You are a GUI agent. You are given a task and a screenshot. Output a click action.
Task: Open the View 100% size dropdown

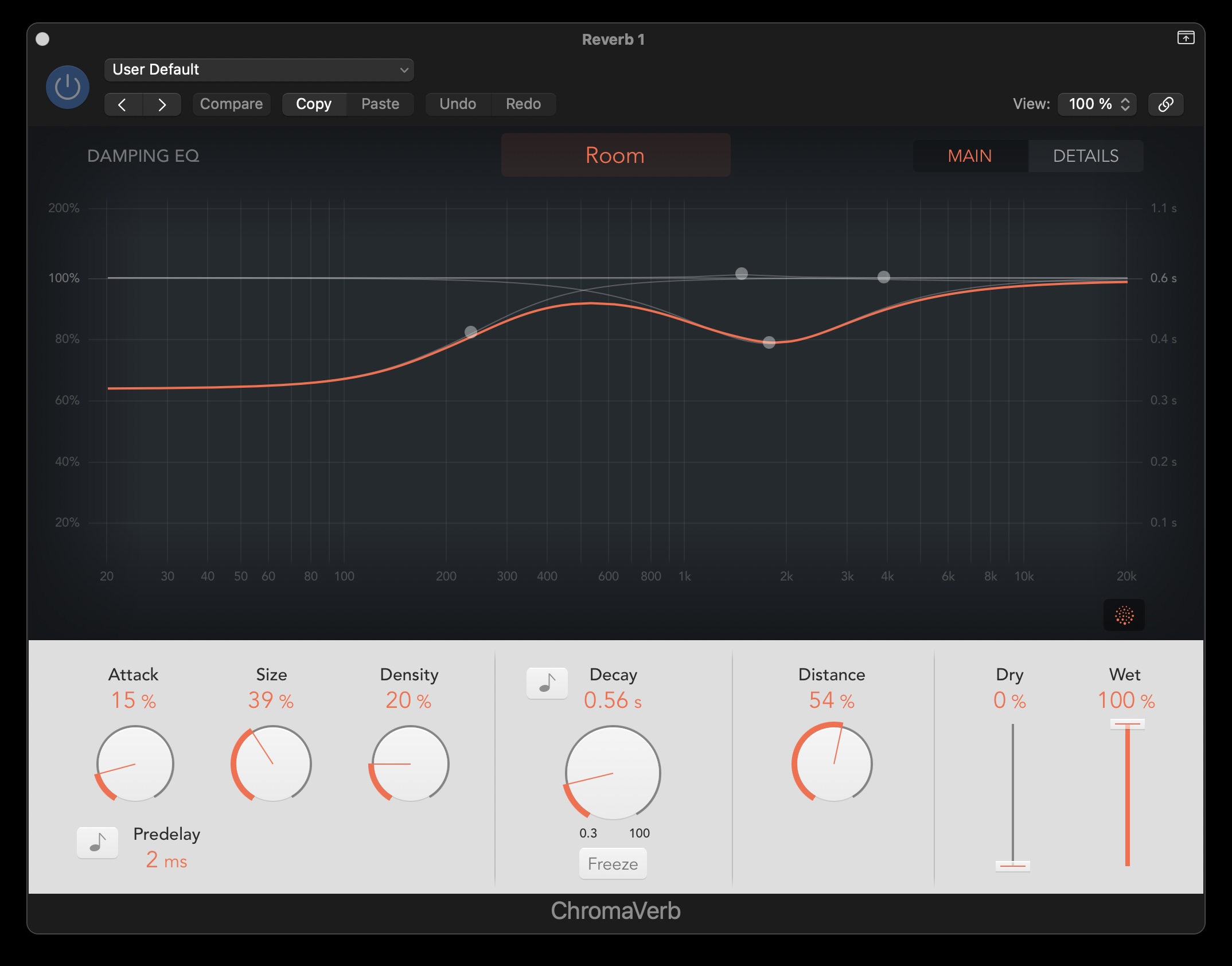[1097, 104]
